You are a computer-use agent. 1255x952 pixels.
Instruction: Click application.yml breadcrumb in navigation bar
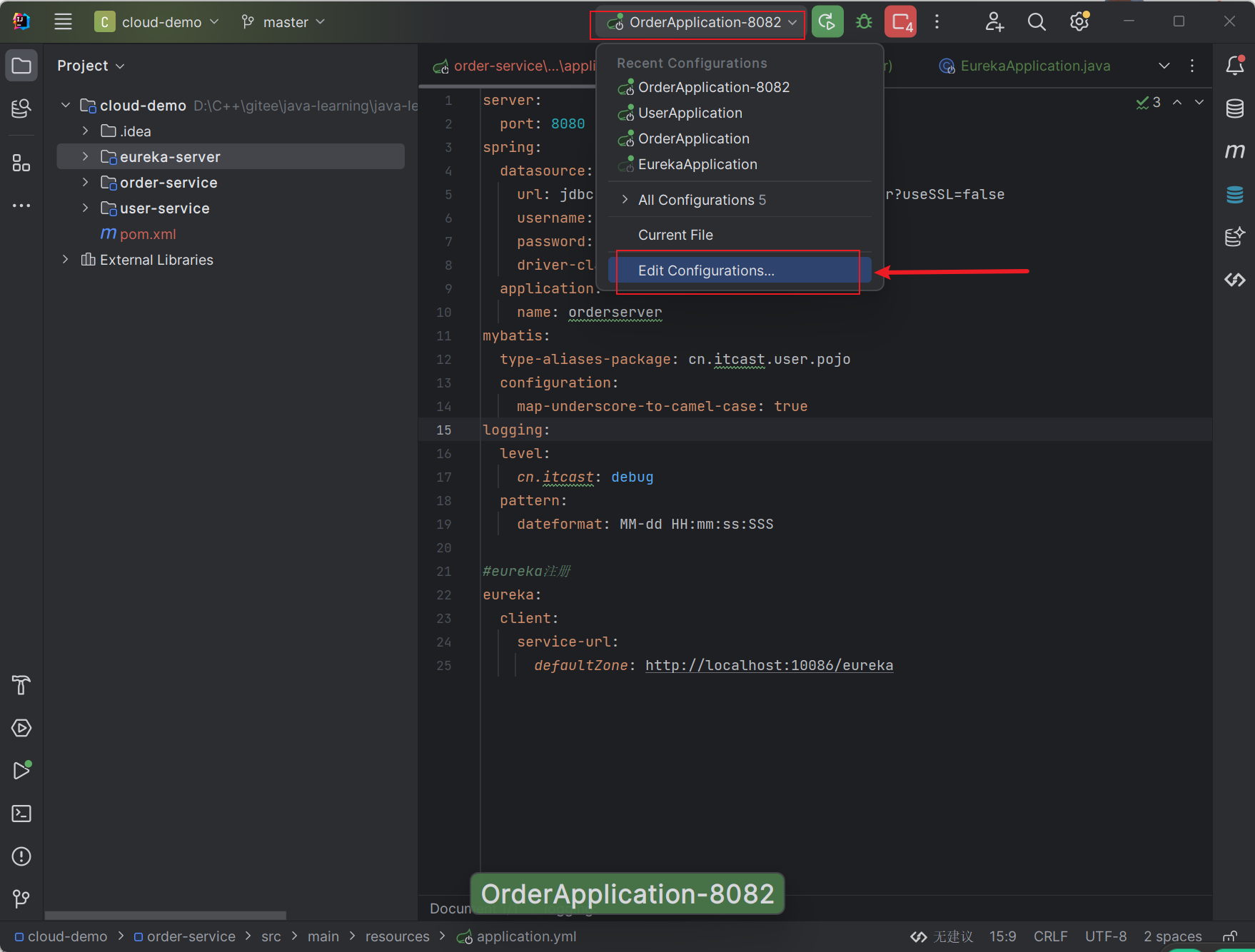coord(517,937)
